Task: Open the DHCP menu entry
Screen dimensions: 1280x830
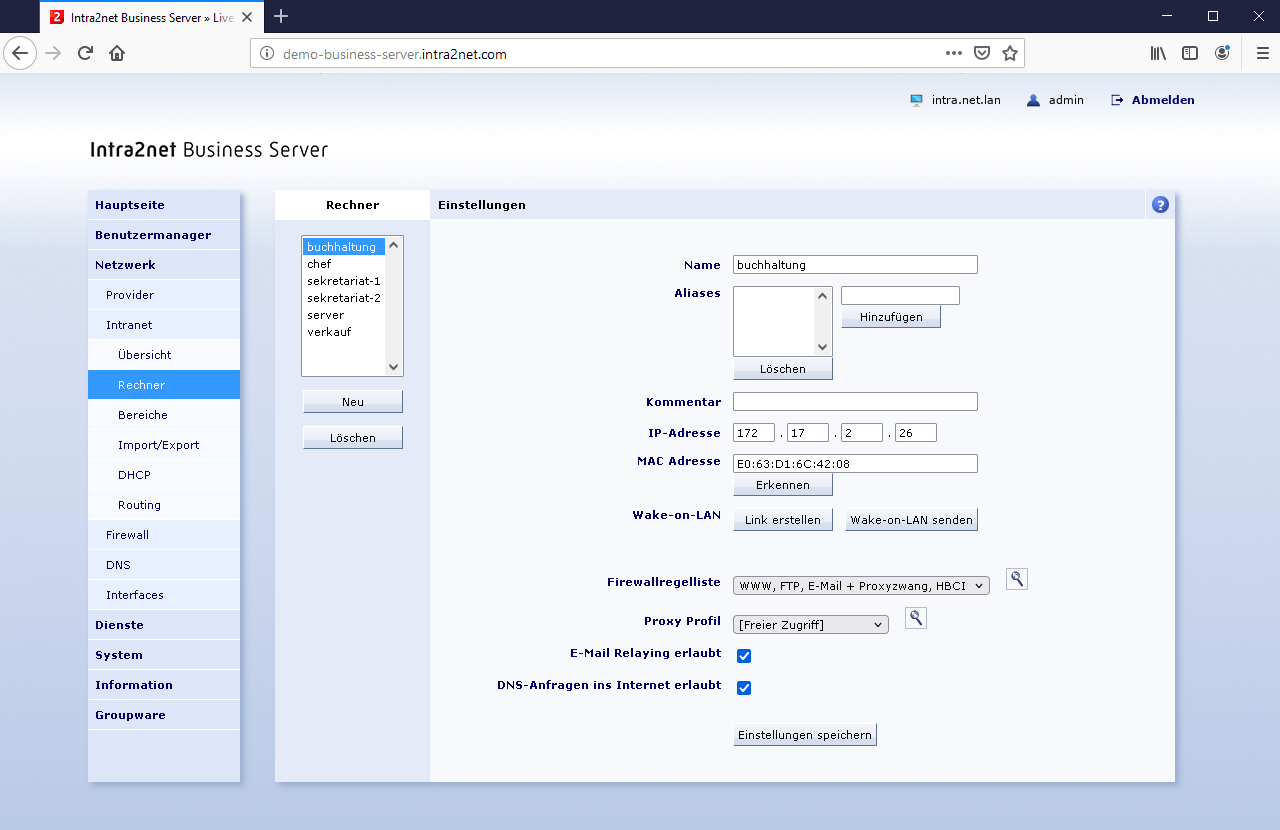Action: [134, 475]
